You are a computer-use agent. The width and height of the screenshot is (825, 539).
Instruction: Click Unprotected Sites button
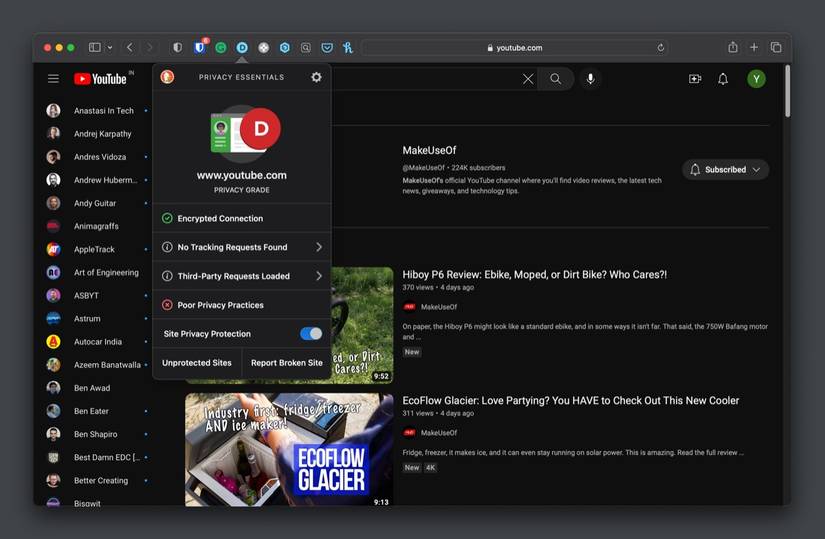197,363
